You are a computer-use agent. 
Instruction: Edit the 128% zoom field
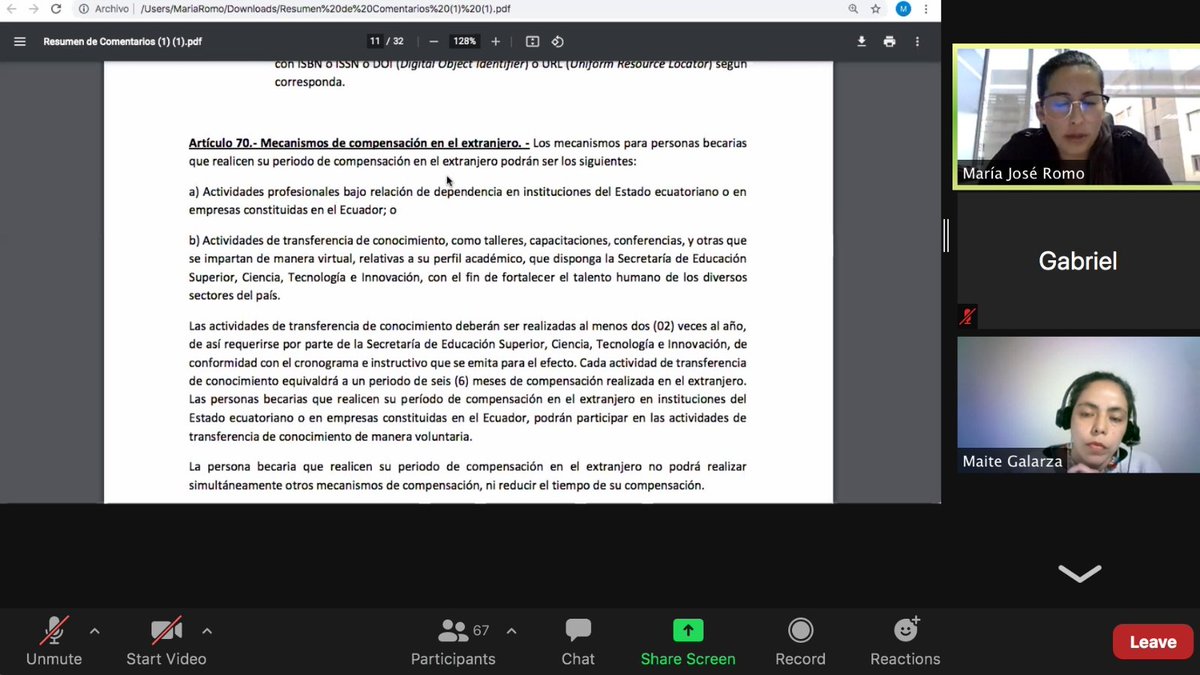[x=464, y=41]
